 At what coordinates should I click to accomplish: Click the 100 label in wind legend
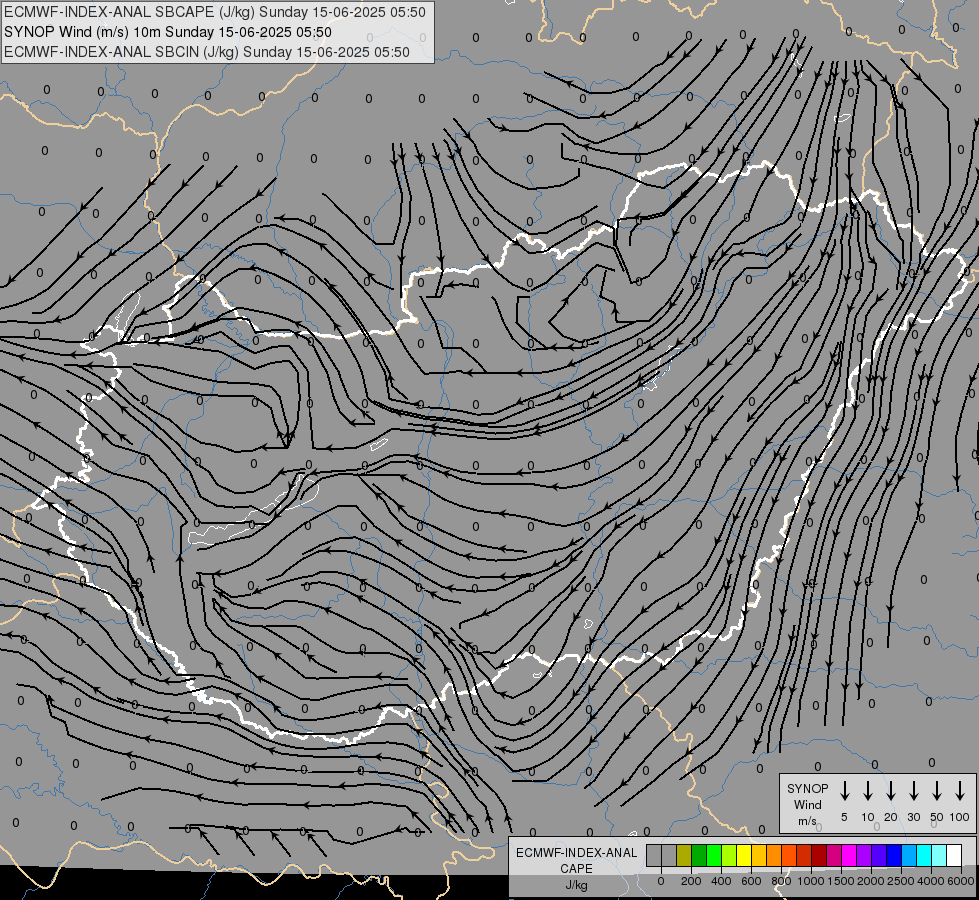coord(960,817)
